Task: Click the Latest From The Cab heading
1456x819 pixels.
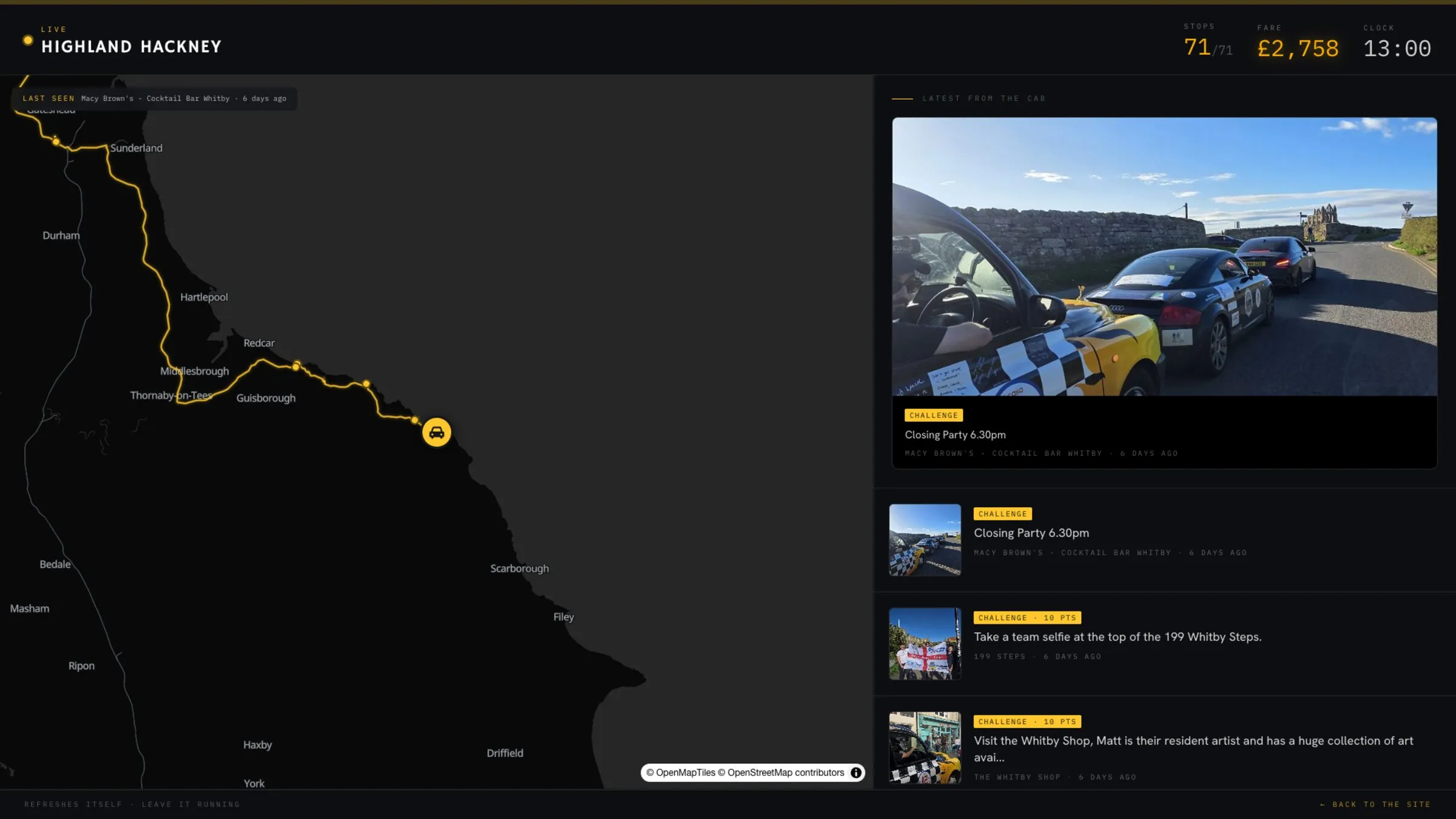Action: click(x=984, y=98)
